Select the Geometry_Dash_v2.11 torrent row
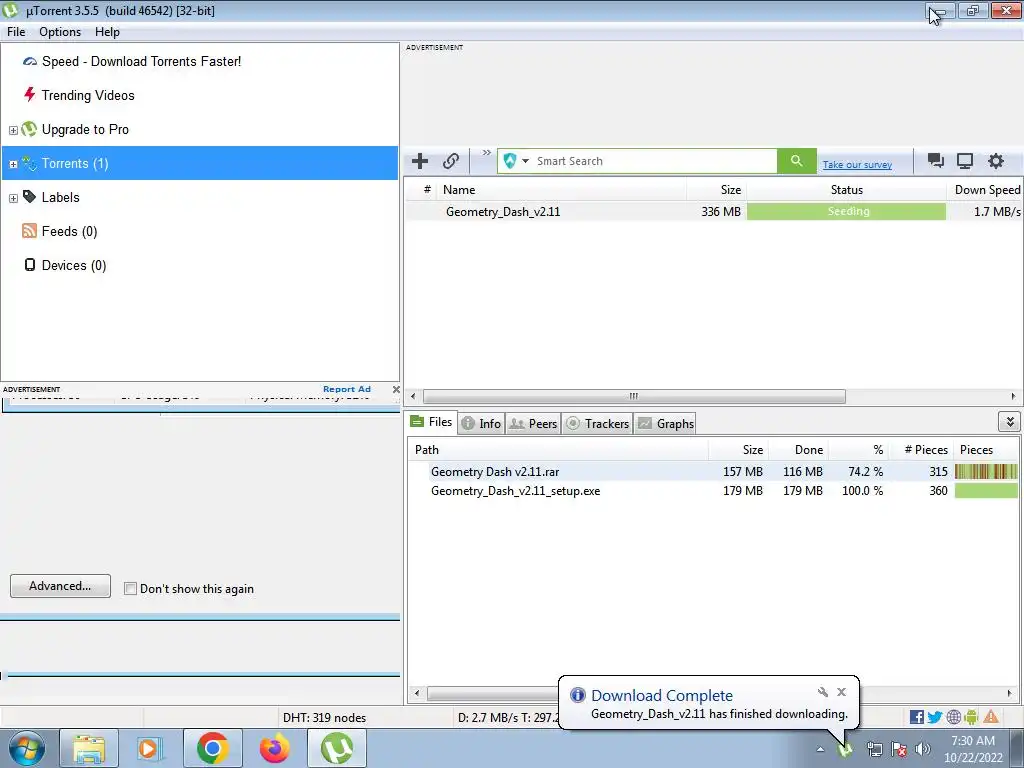The image size is (1024, 768). pos(713,212)
